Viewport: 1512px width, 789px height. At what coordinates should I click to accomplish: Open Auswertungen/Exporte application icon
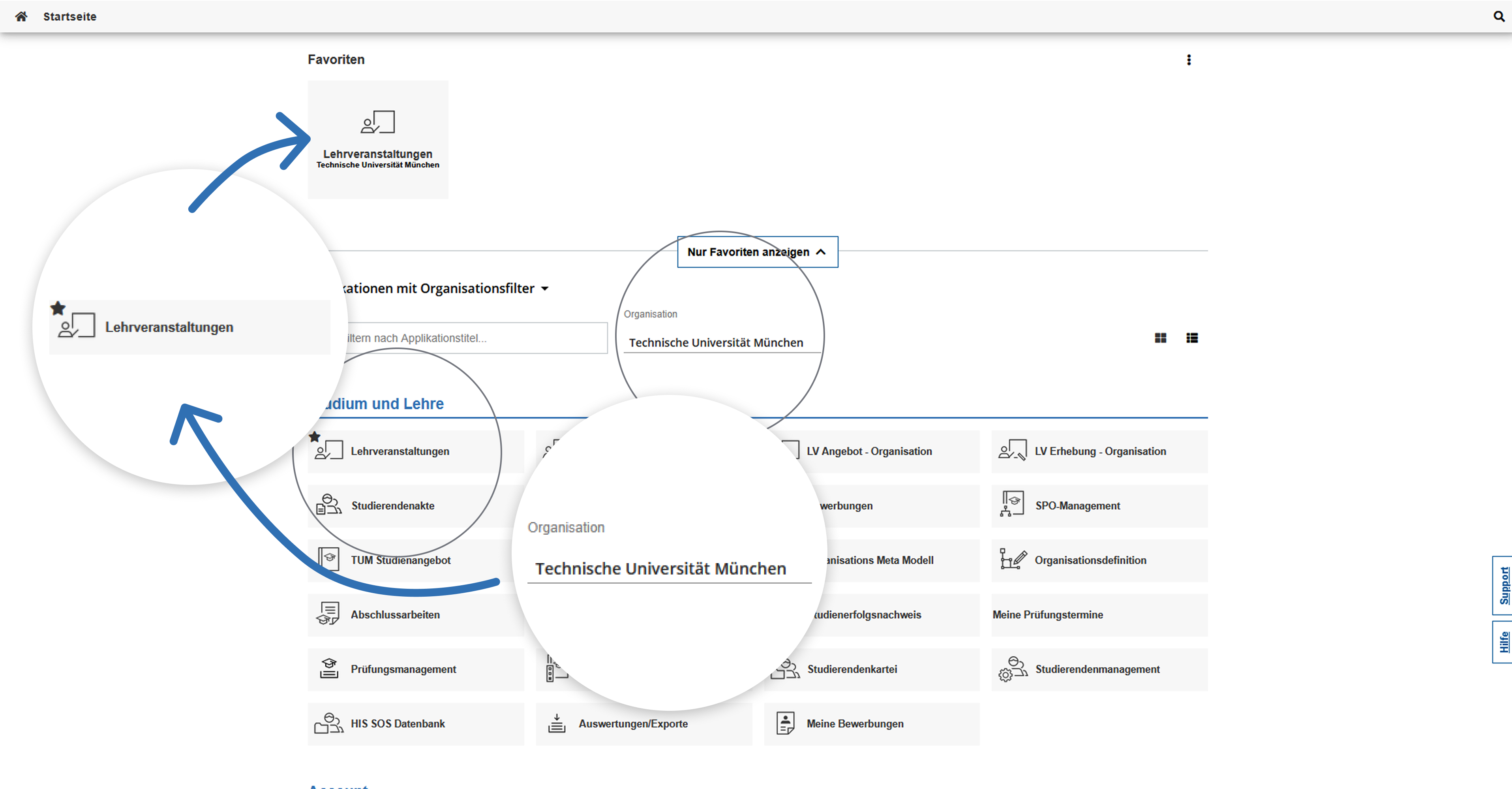click(x=556, y=724)
